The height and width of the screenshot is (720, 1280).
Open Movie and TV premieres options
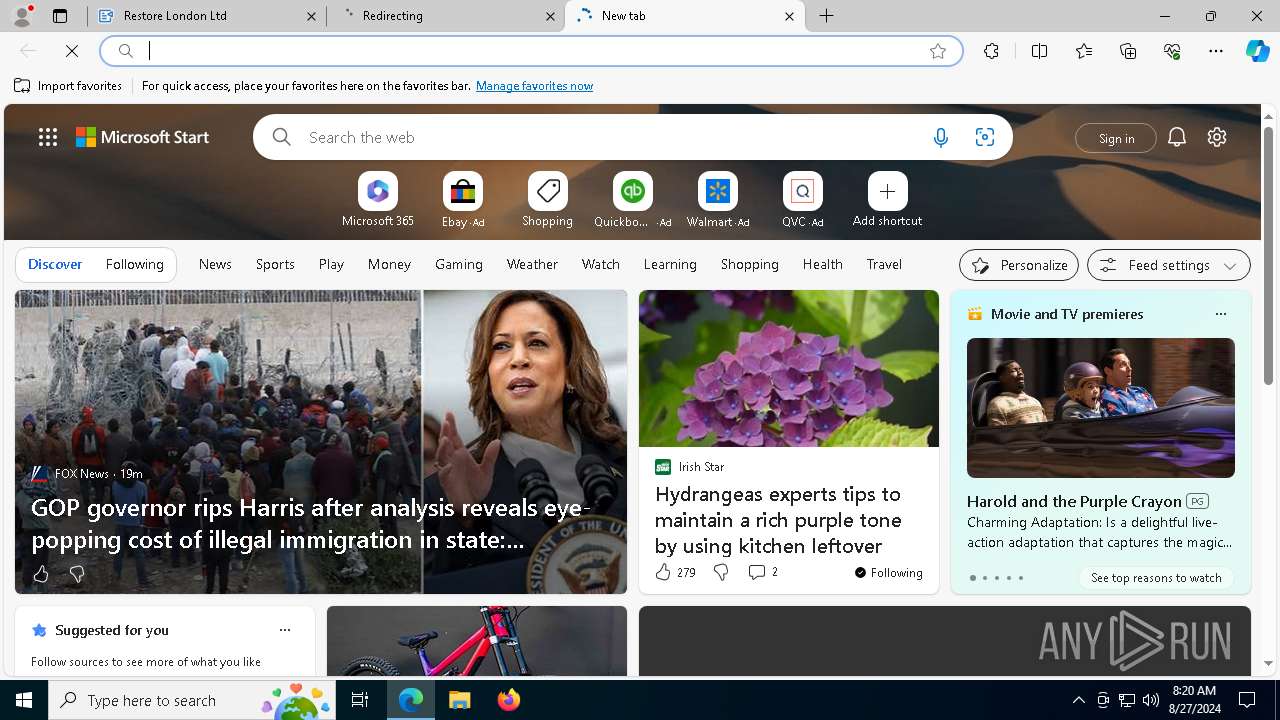pos(1220,314)
